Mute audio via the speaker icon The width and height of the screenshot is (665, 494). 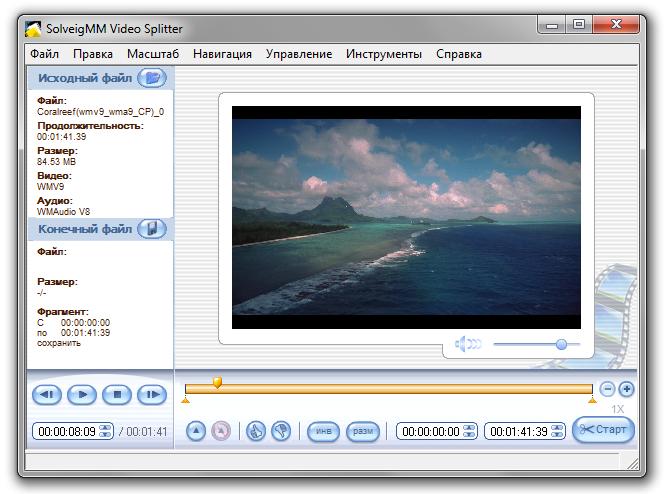pos(468,344)
